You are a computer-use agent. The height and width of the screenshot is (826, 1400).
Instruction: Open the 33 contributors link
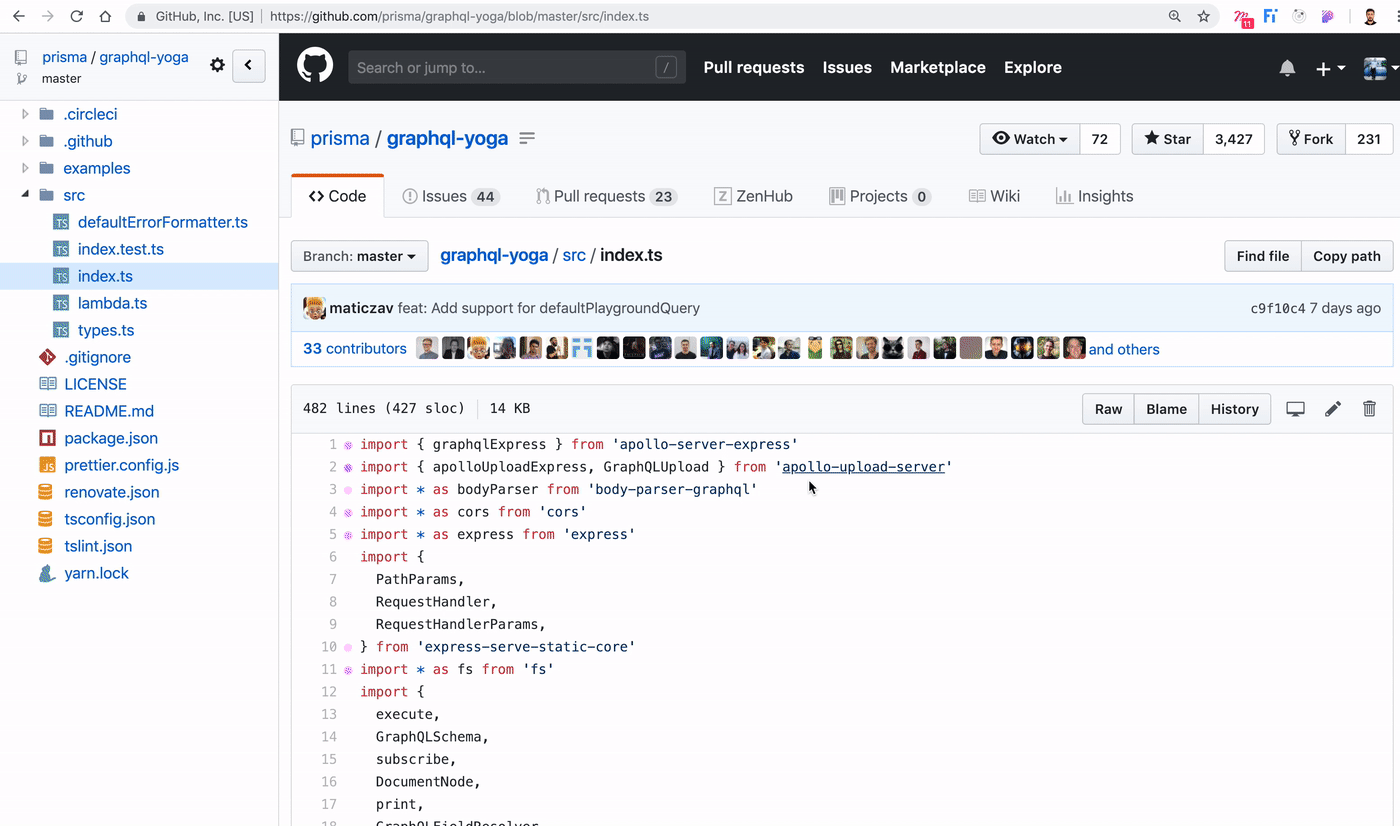pyautogui.click(x=354, y=349)
